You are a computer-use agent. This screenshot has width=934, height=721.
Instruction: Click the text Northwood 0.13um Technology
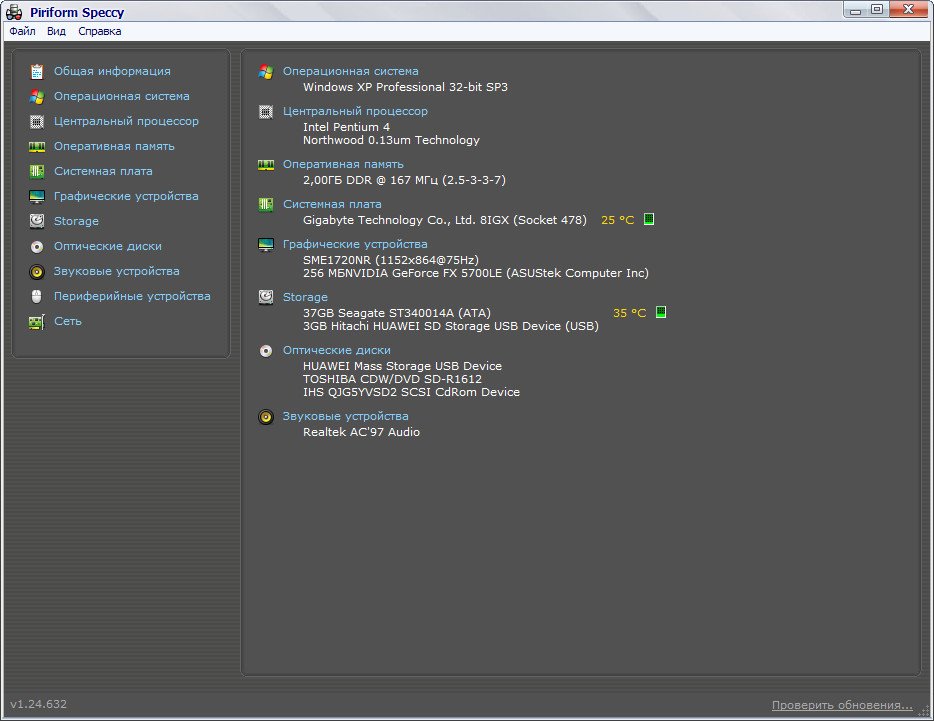point(391,140)
